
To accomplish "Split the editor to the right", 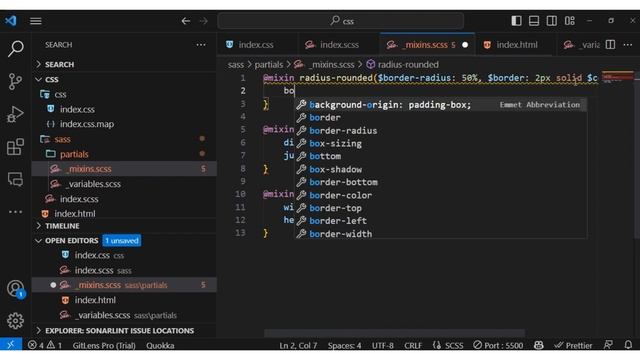I will pos(611,44).
